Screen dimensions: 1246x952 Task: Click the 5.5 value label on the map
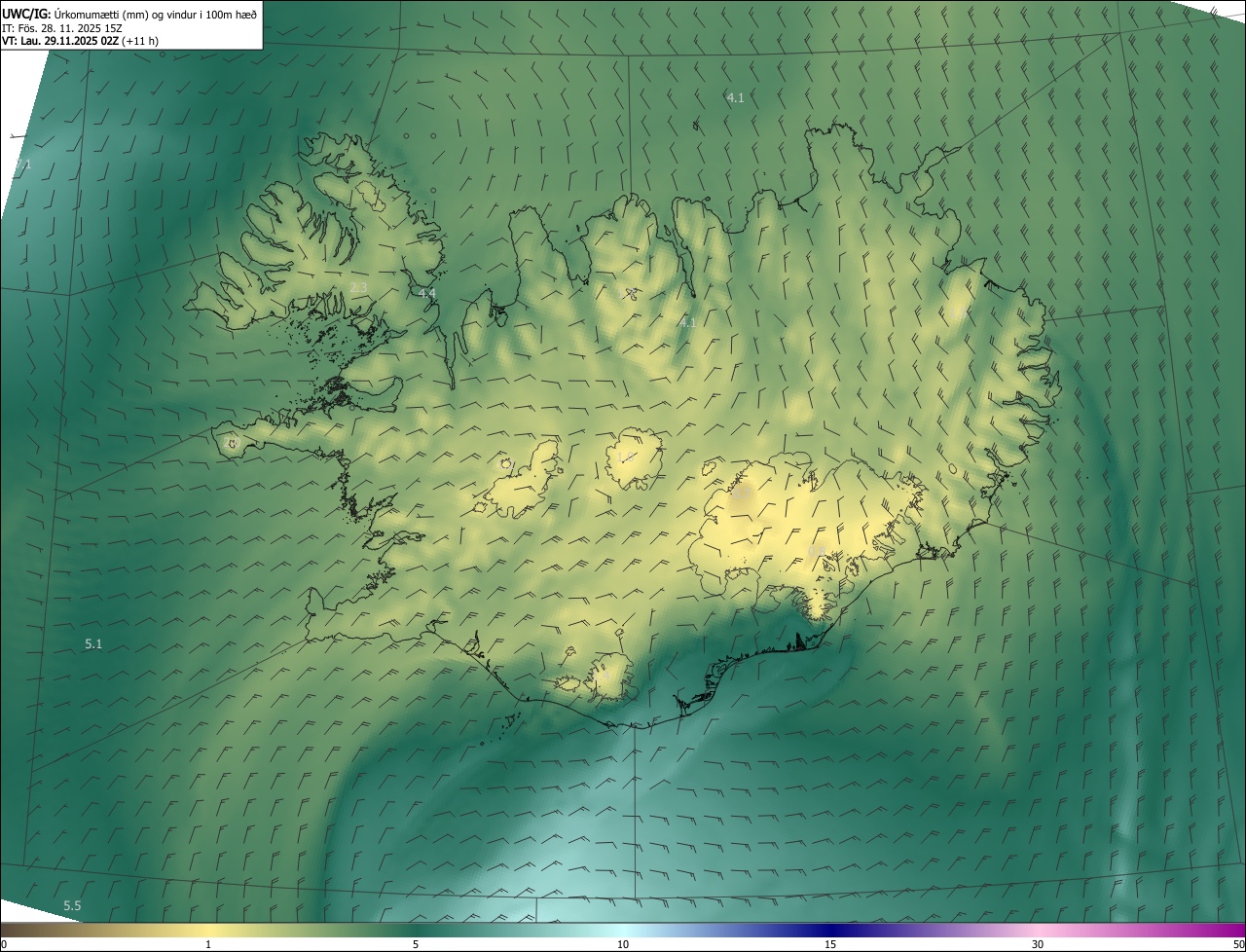(72, 906)
